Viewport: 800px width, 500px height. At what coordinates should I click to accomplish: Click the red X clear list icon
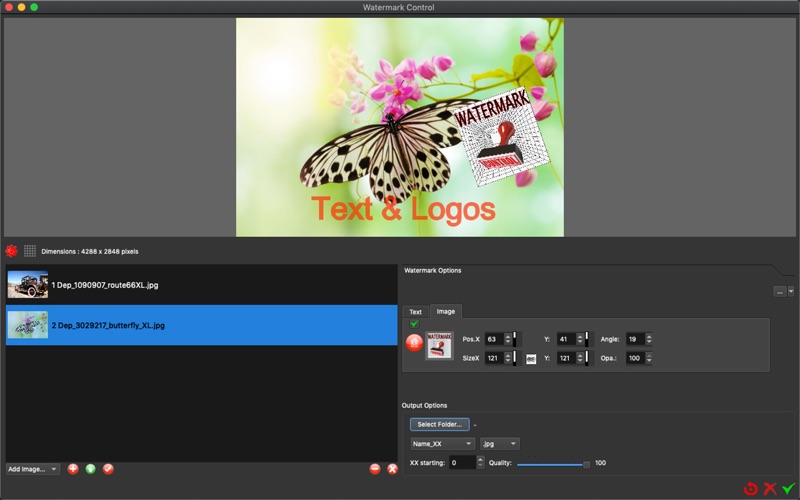(x=392, y=469)
